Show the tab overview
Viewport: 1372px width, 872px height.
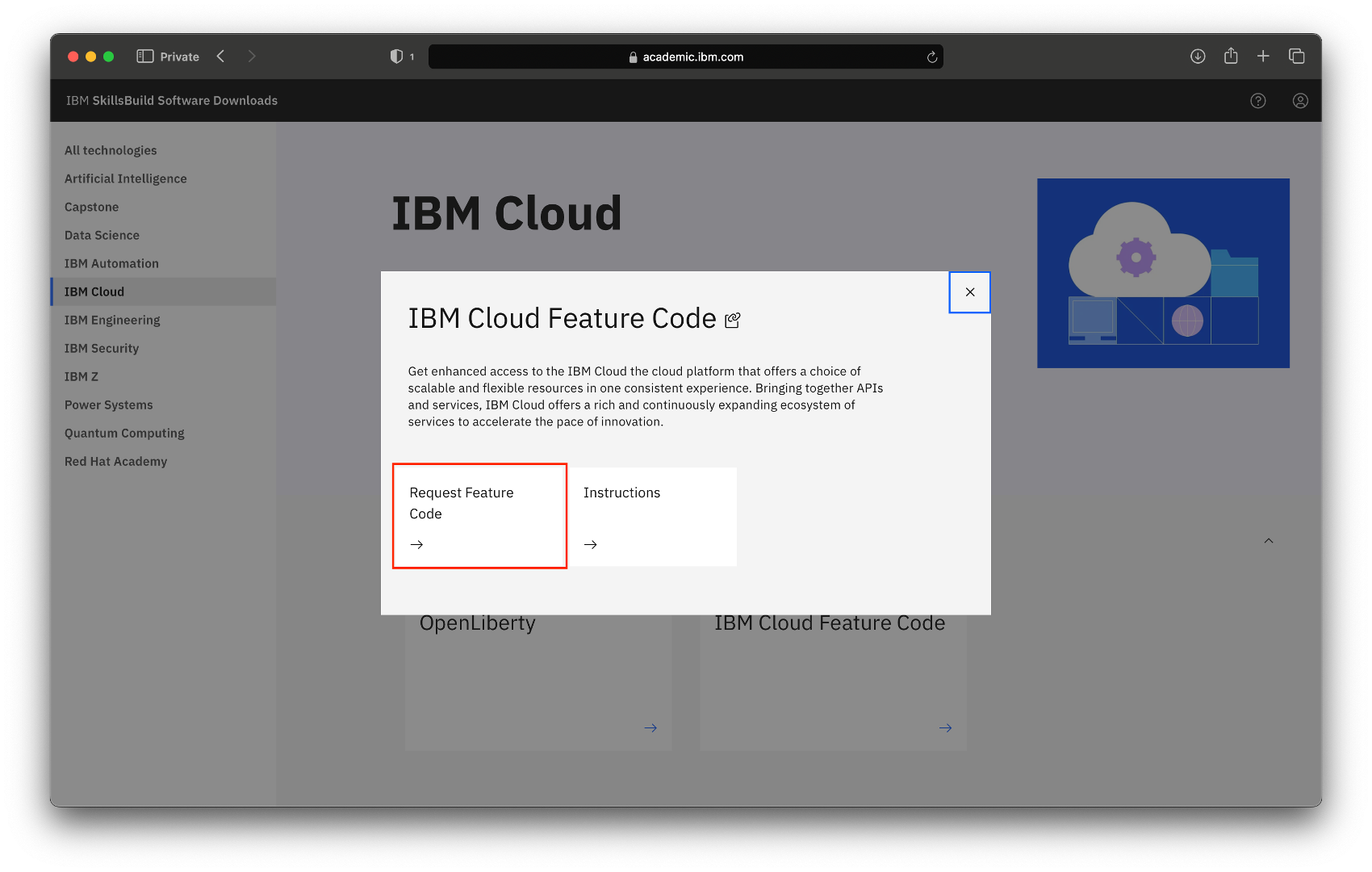[1296, 57]
